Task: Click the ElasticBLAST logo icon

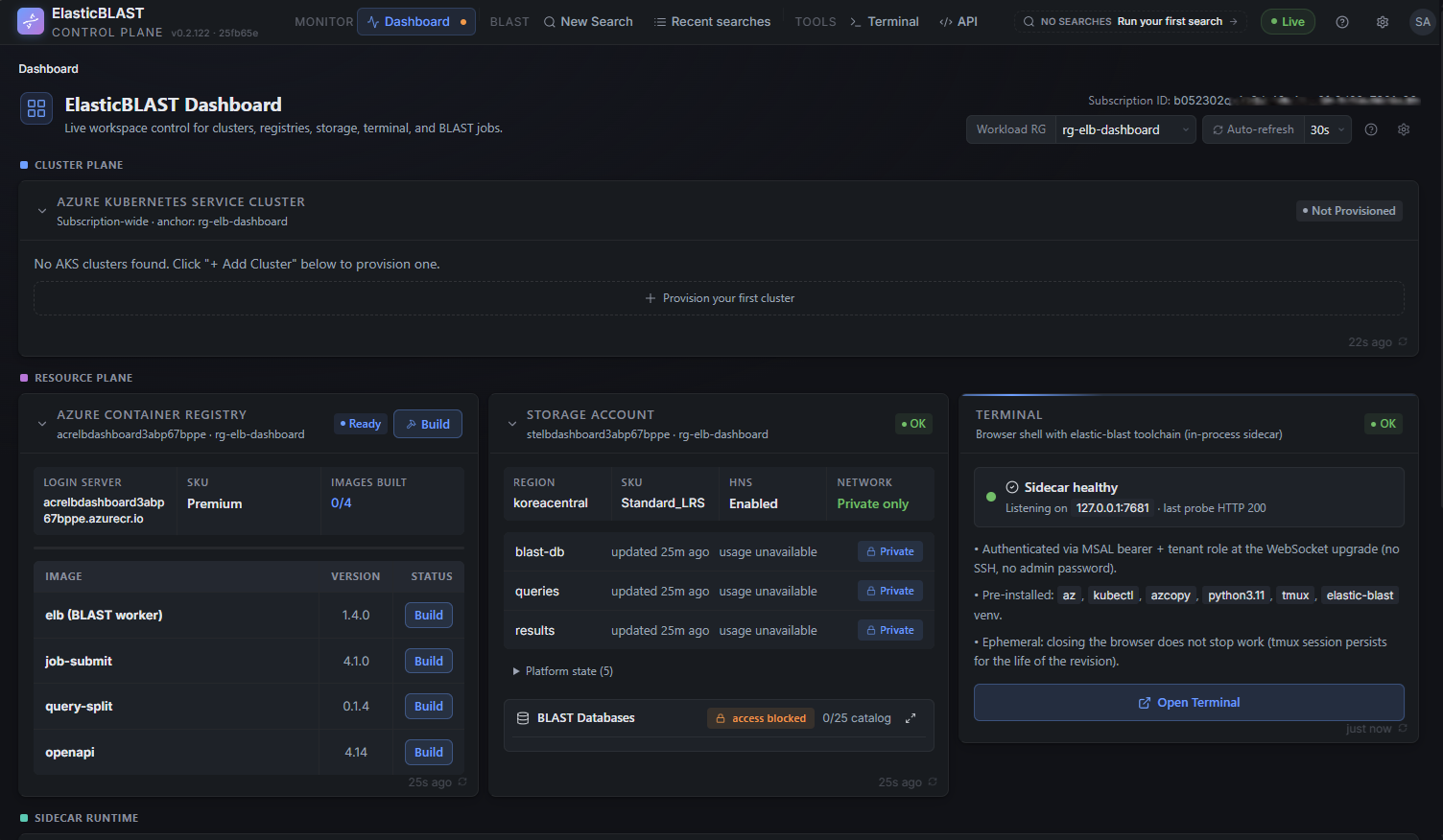Action: click(31, 21)
